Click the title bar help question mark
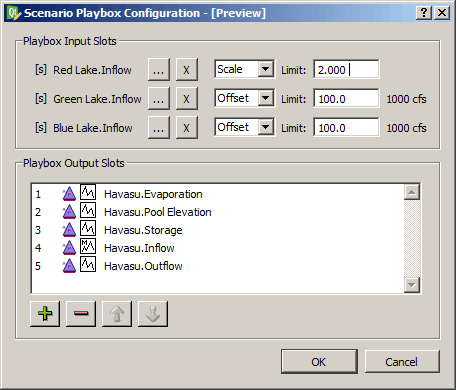Viewport: 456px width, 390px height. click(x=424, y=13)
